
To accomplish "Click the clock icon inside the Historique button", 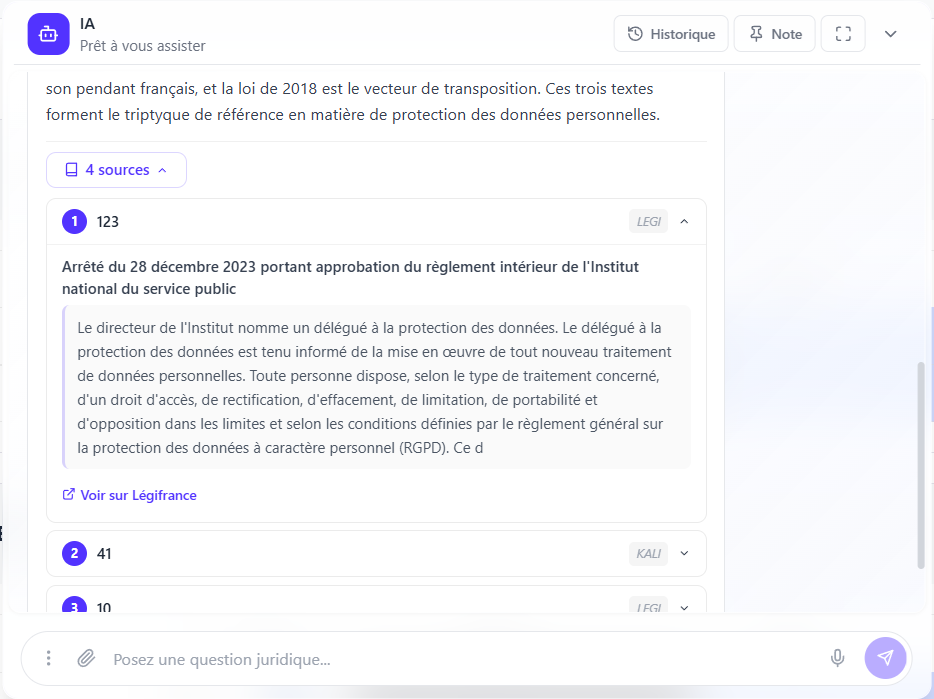I will pos(634,33).
